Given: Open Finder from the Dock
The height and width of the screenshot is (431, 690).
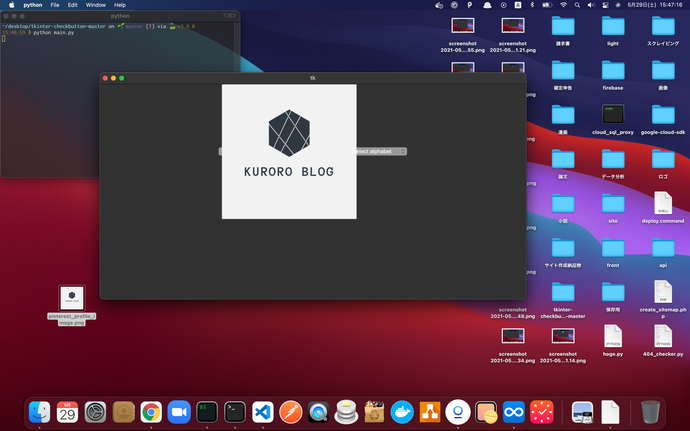Looking at the screenshot, I should [40, 413].
